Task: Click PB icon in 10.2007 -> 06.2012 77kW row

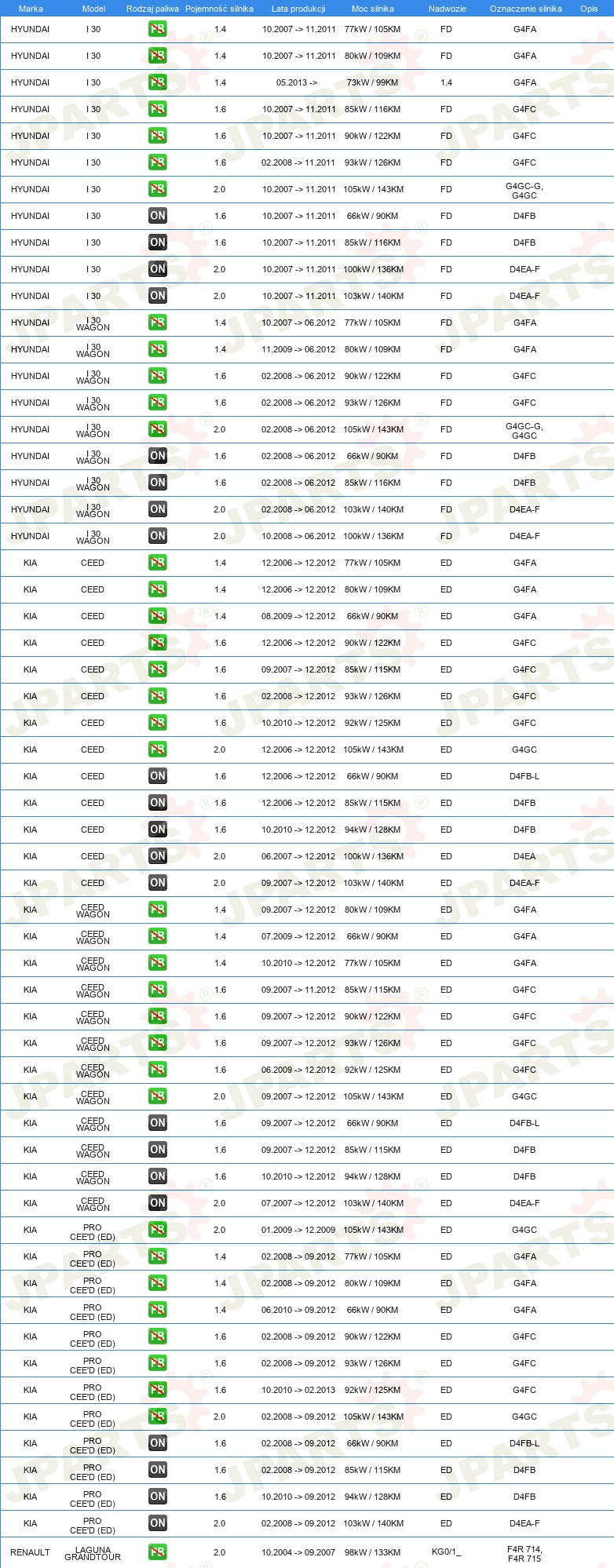Action: [x=158, y=323]
